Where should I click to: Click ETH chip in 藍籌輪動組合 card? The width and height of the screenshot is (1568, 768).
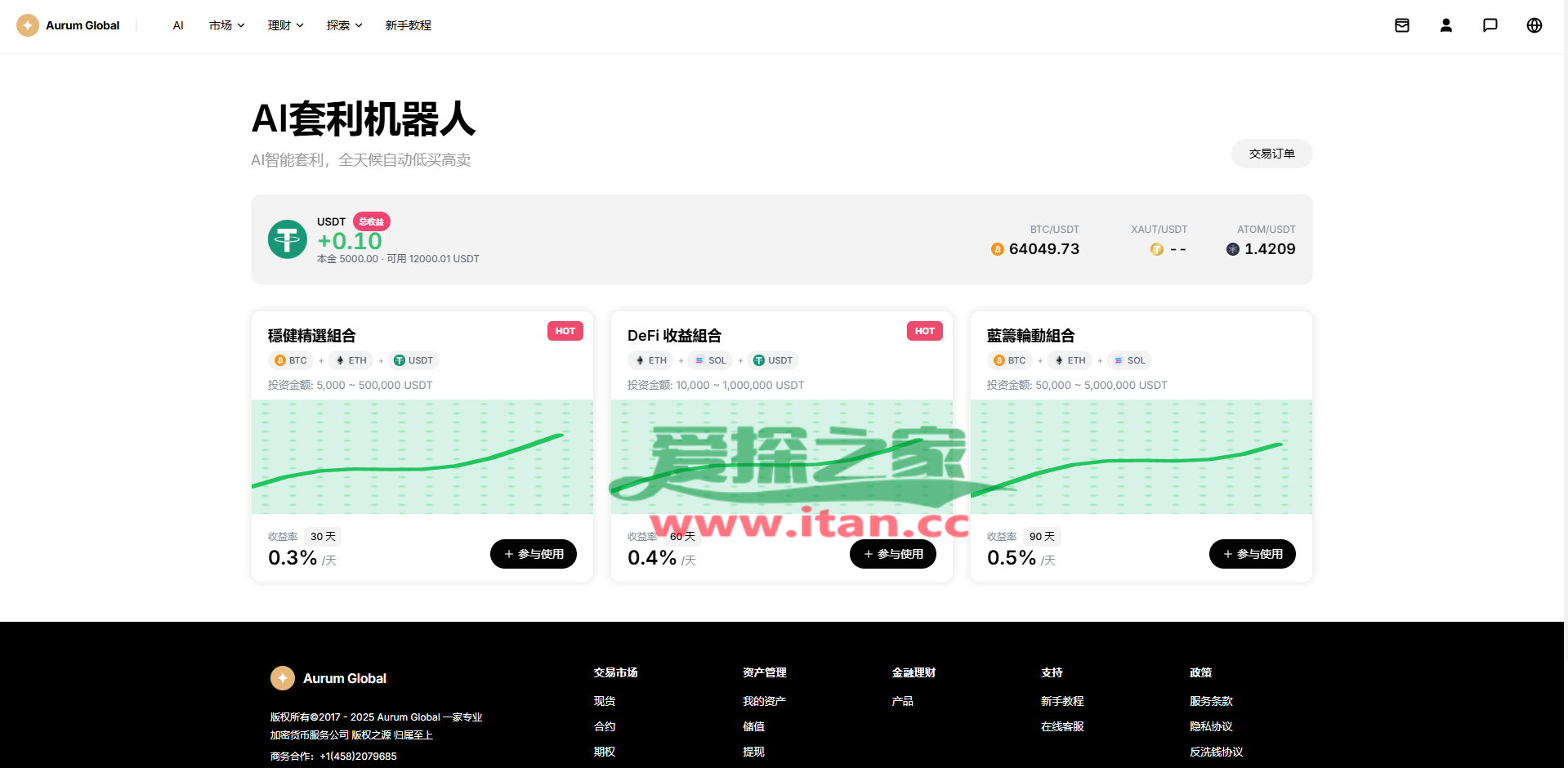(x=1070, y=360)
